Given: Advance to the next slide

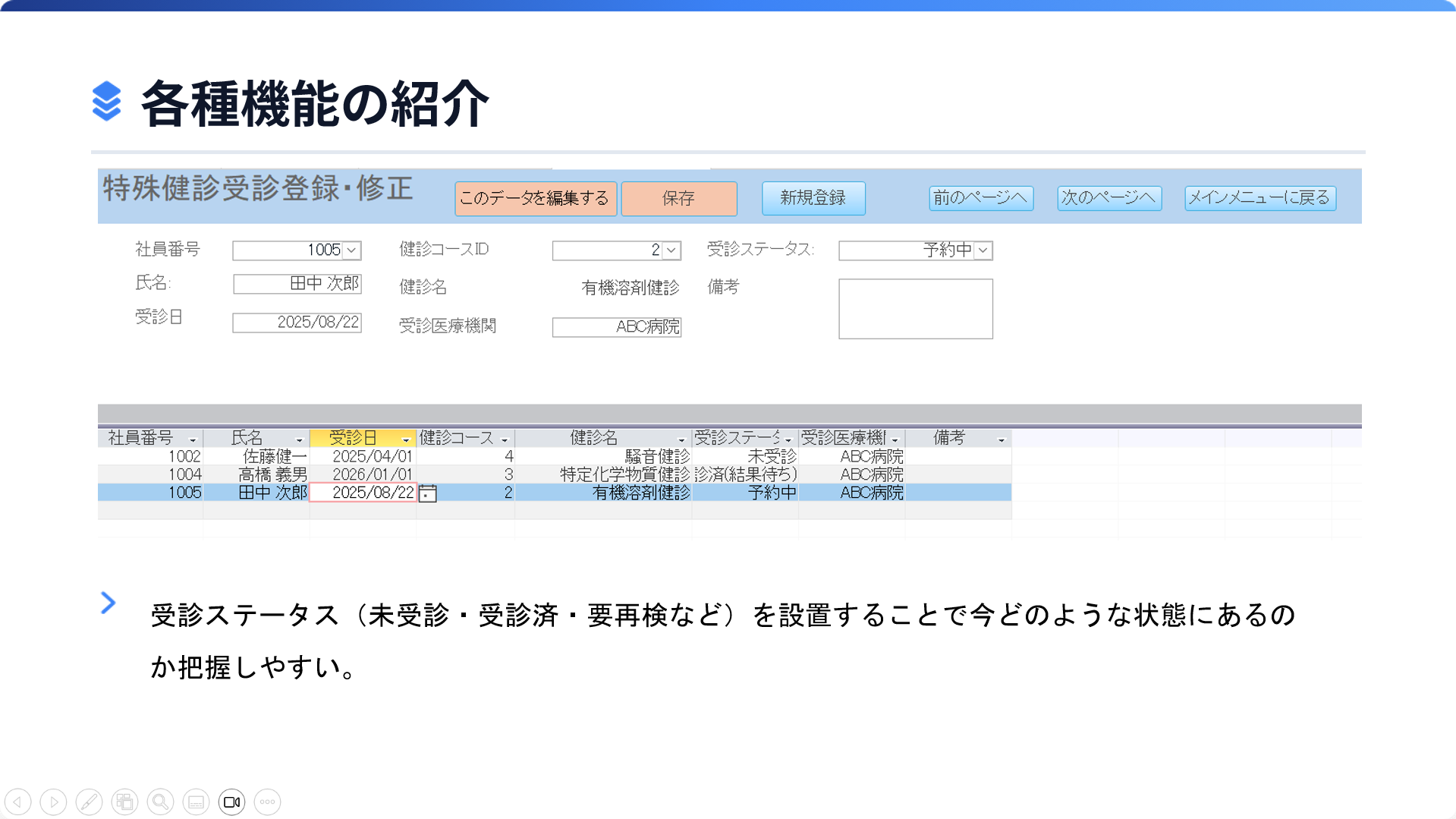Looking at the screenshot, I should pos(53,802).
